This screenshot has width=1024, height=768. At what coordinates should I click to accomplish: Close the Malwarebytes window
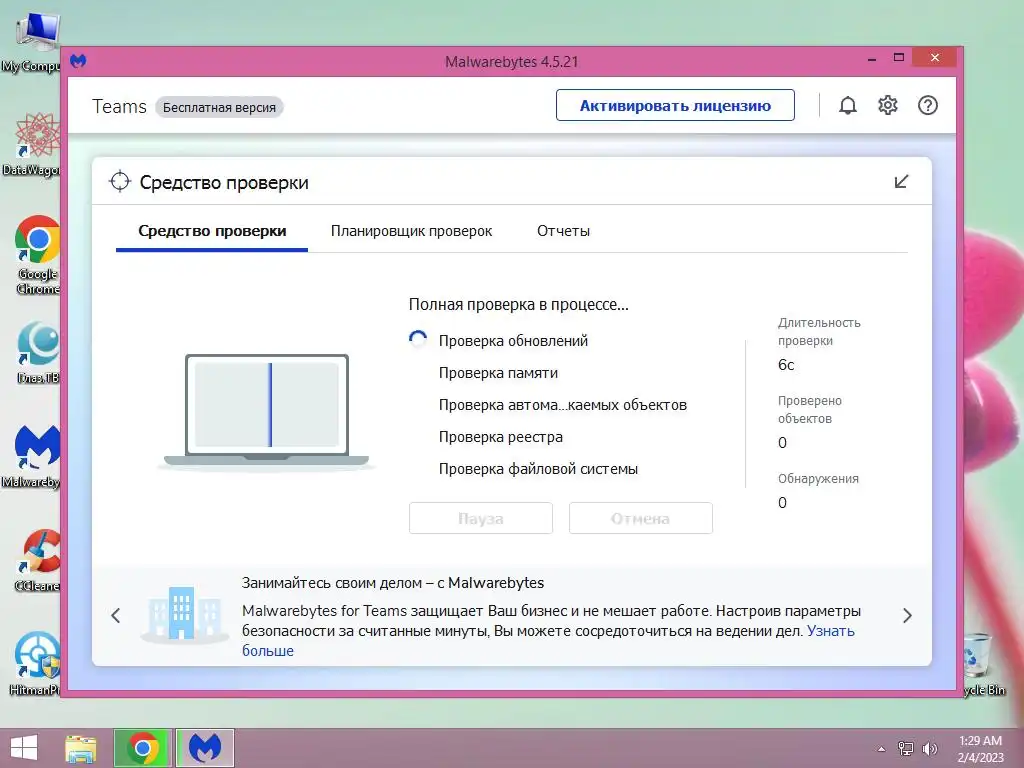pyautogui.click(x=935, y=57)
